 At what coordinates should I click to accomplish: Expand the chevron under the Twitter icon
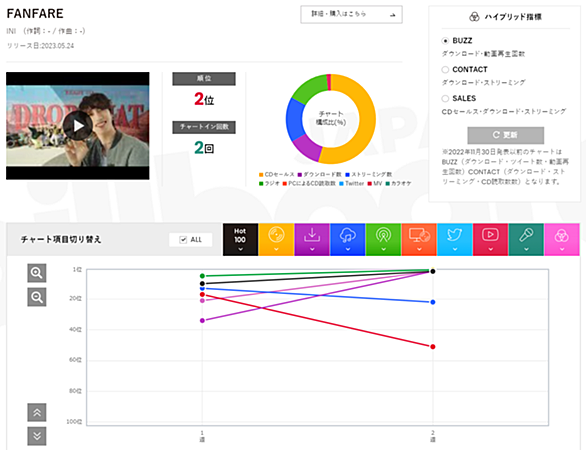[x=455, y=249]
